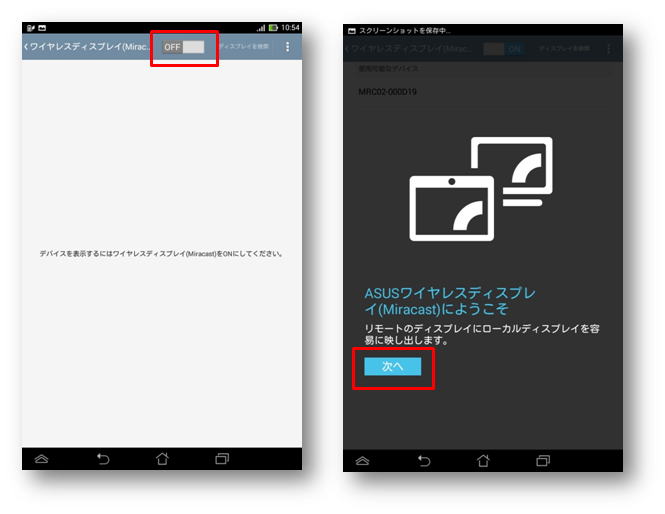This screenshot has height=514, width=665.
Task: Tap the picture notification icon in left status bar
Action: pyautogui.click(x=42, y=28)
